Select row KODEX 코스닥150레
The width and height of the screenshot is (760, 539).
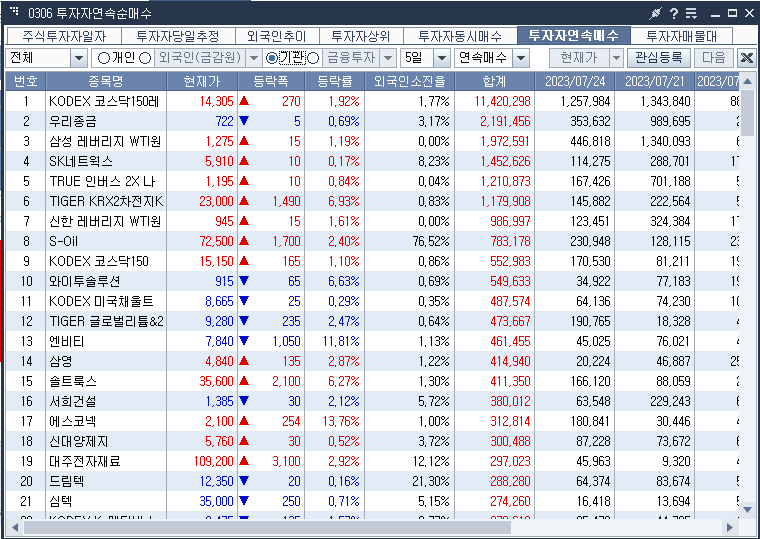tap(372, 101)
